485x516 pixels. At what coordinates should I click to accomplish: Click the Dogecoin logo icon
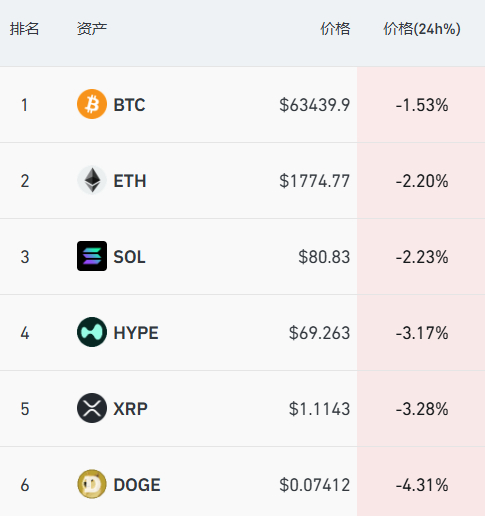[x=92, y=484]
